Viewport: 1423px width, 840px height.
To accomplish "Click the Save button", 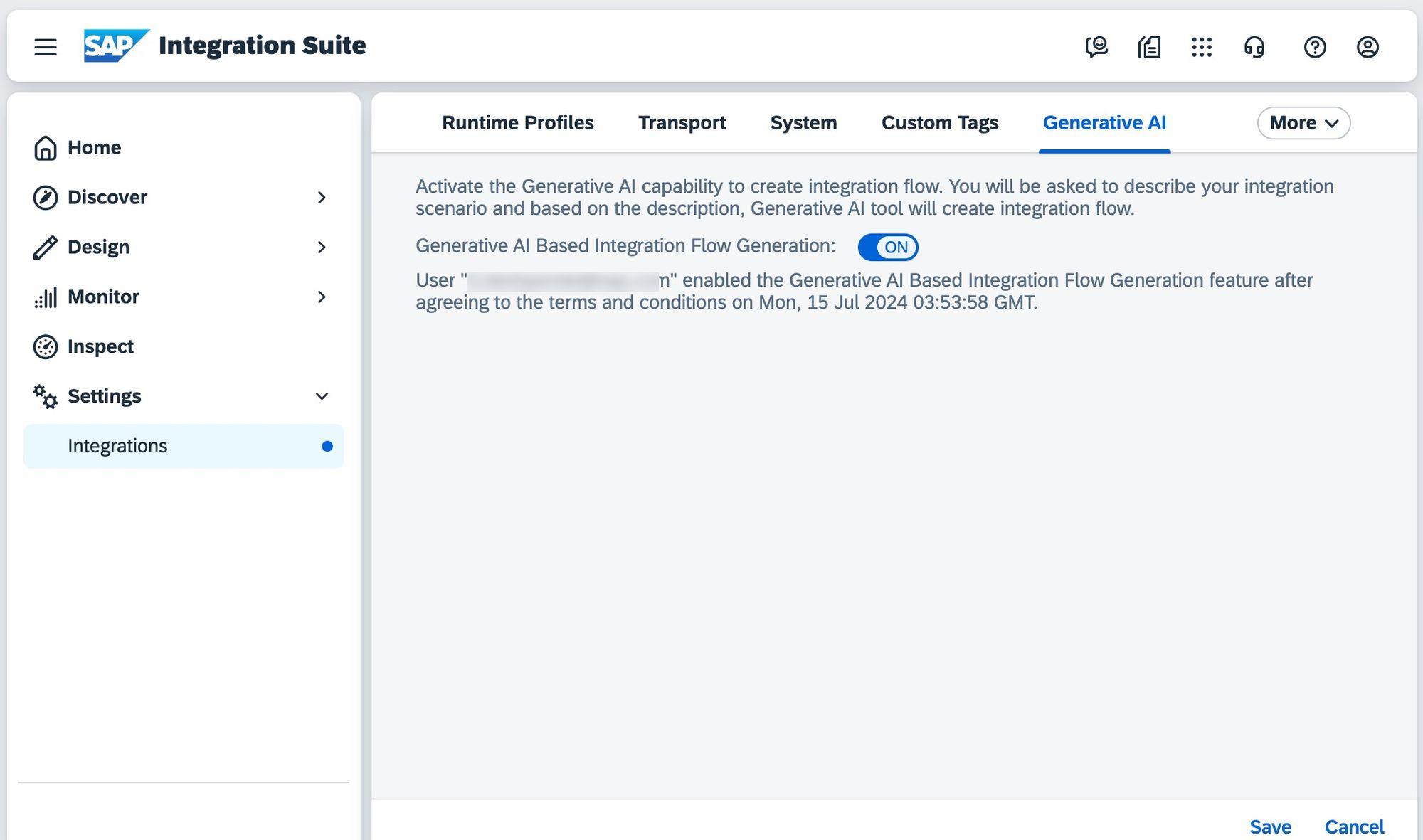I will (1270, 826).
